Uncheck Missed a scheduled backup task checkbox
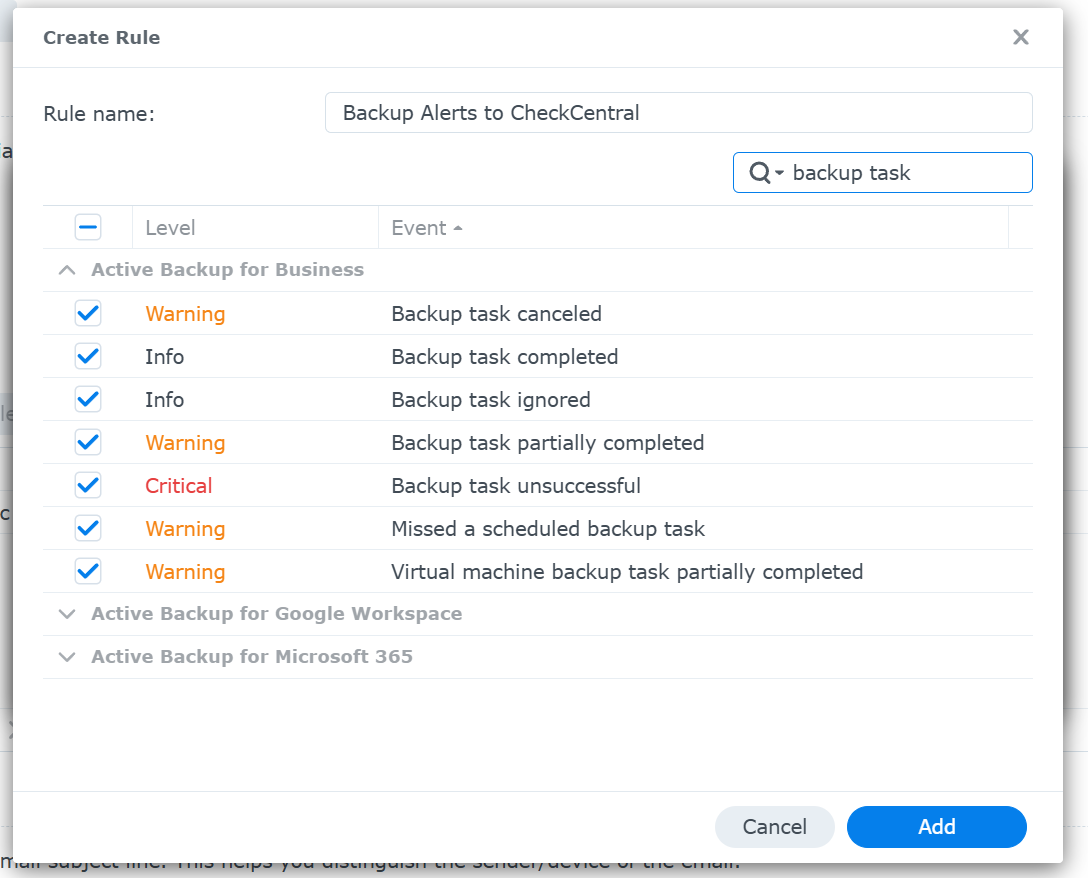Screen dimensions: 1088x878 pos(88,528)
